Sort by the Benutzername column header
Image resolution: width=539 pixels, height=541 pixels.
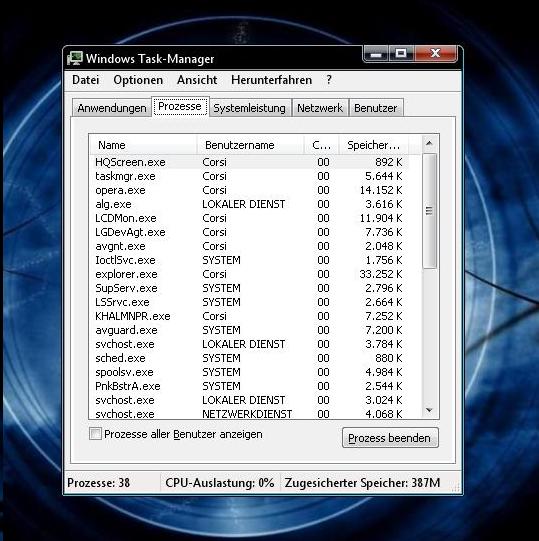pyautogui.click(x=251, y=145)
